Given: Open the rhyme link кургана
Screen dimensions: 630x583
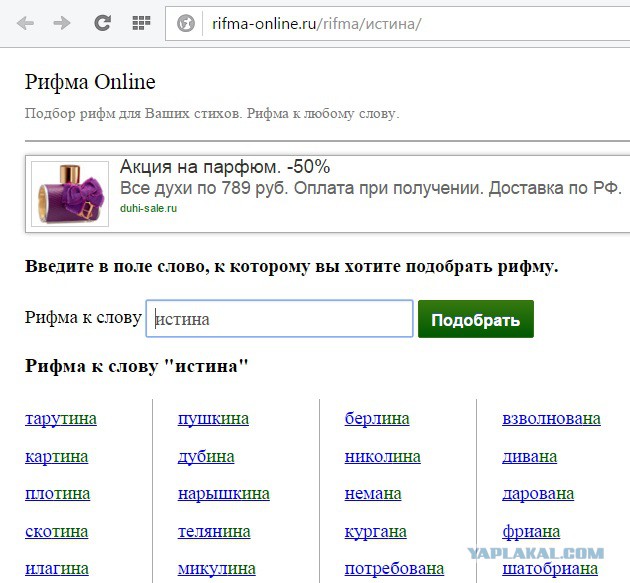Looking at the screenshot, I should pyautogui.click(x=376, y=532).
